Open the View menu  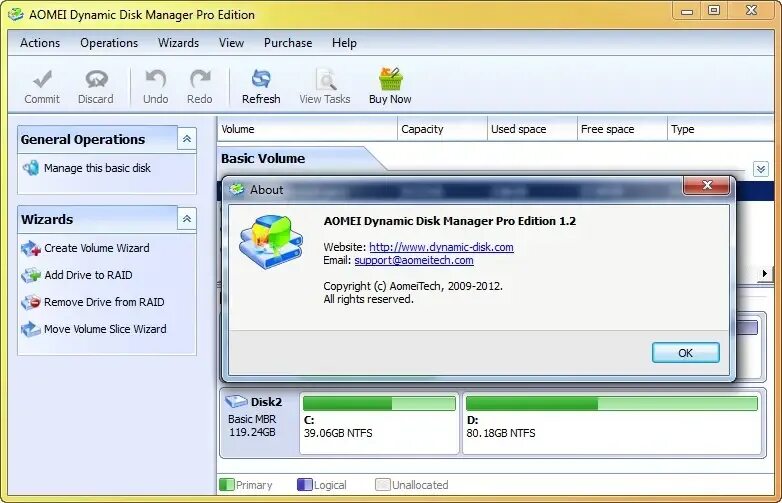tap(231, 43)
